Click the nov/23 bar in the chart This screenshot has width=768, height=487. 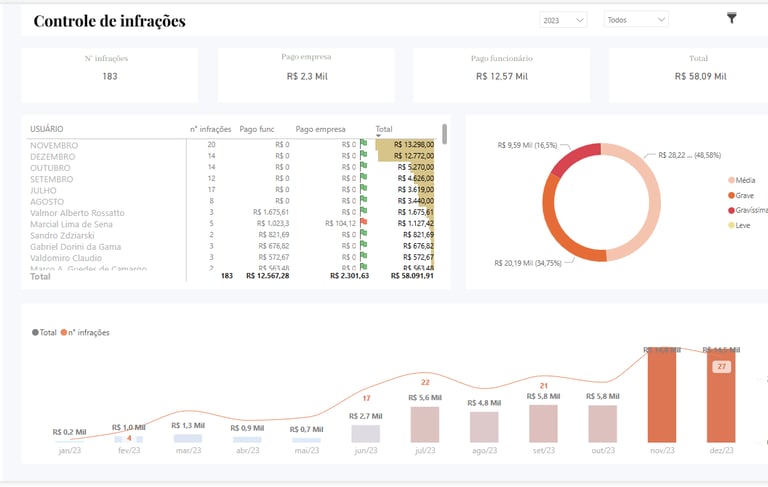[662, 395]
